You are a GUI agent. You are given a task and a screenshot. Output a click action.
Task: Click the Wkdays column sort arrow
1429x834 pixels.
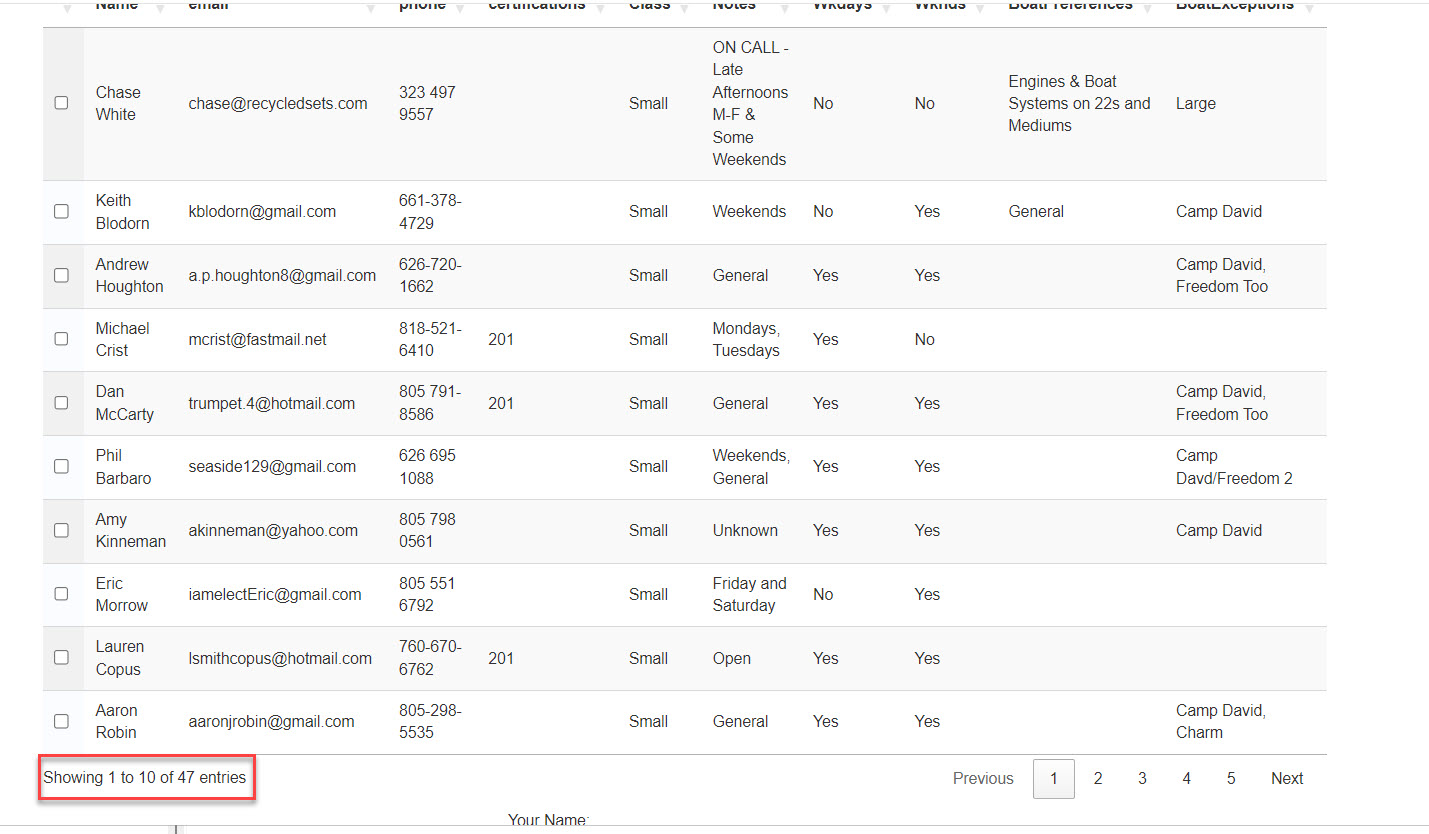coord(885,9)
